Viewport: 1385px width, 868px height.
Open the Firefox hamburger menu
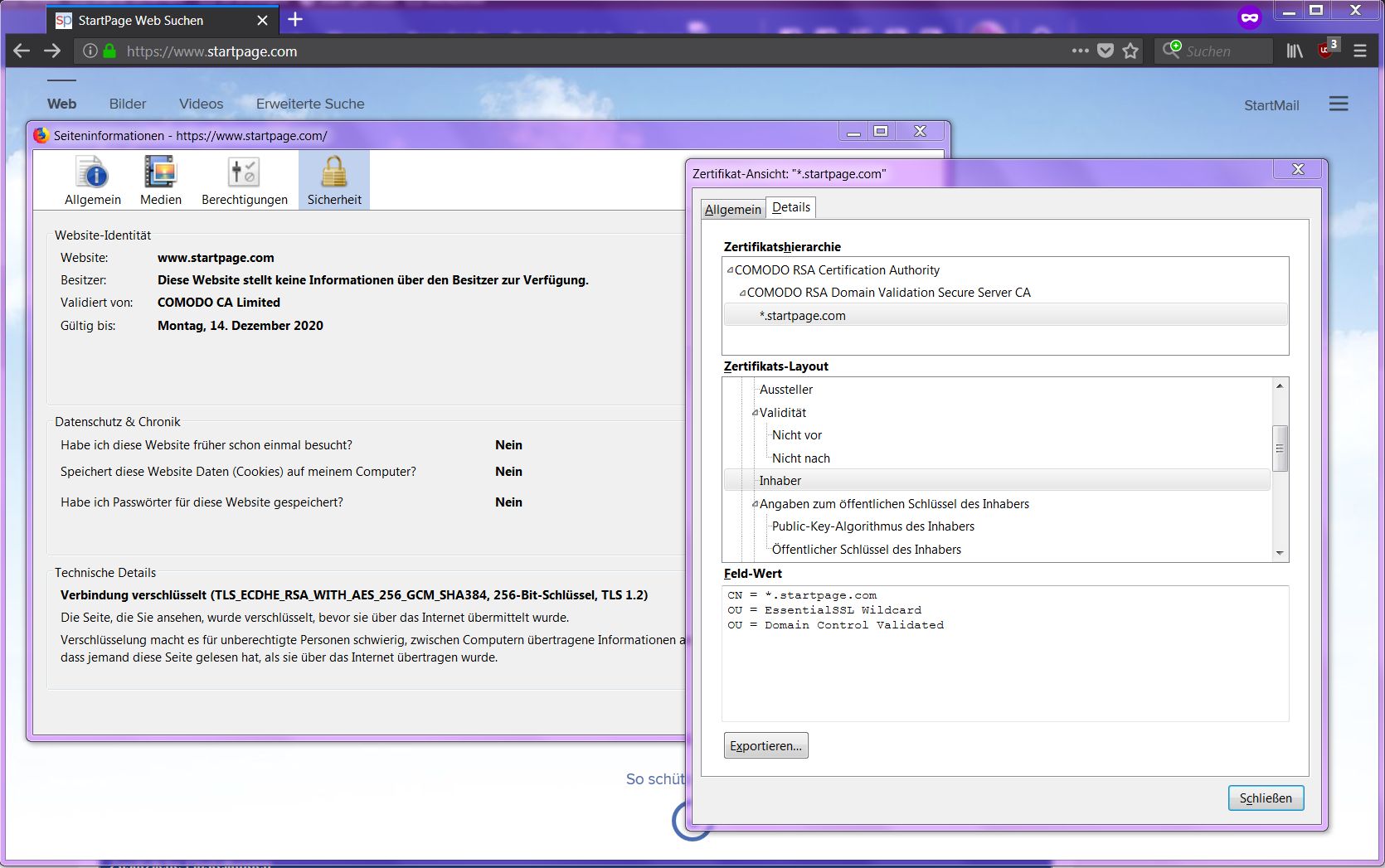(1360, 51)
